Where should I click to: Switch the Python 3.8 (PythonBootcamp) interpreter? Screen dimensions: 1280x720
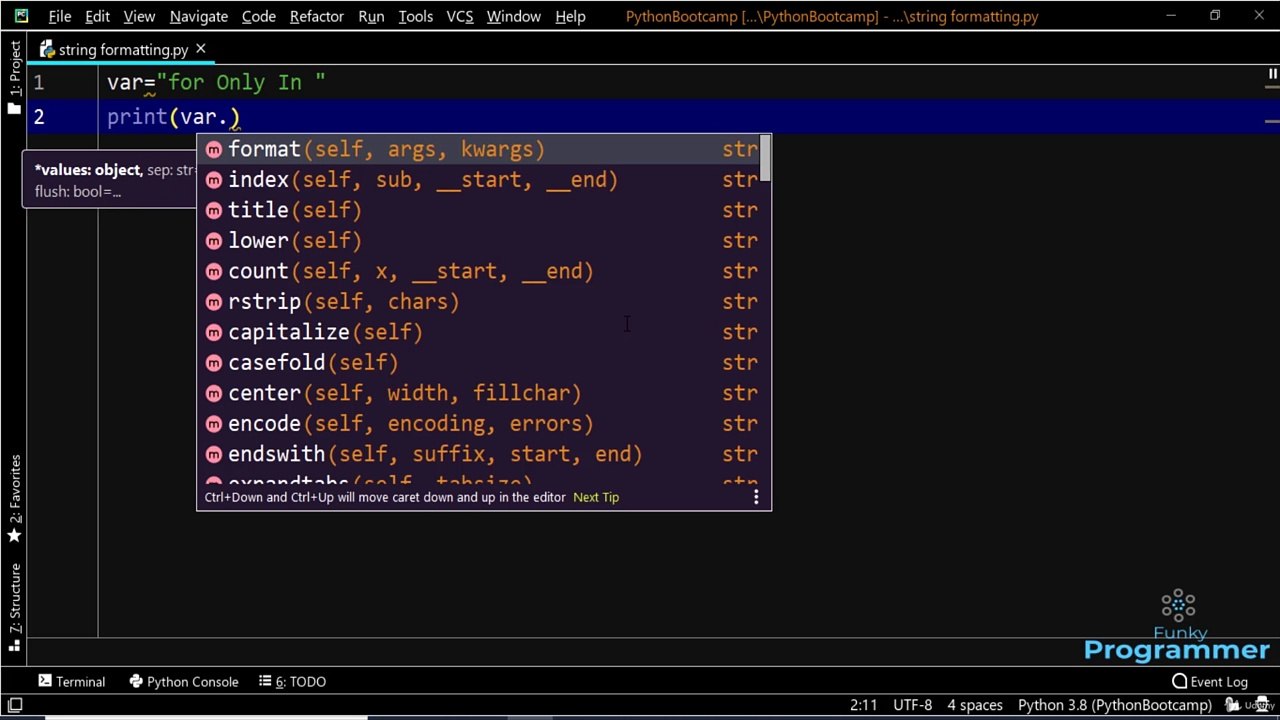tap(1114, 705)
